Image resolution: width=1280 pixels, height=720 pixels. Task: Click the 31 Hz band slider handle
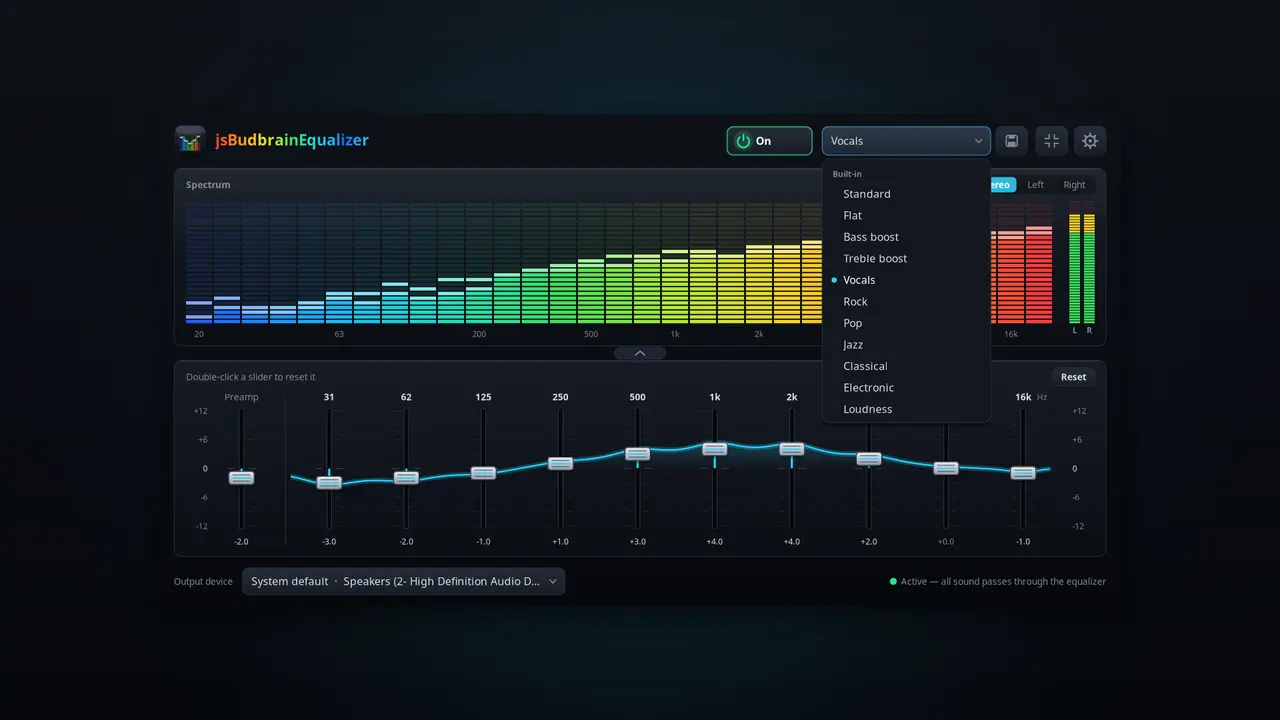(329, 483)
